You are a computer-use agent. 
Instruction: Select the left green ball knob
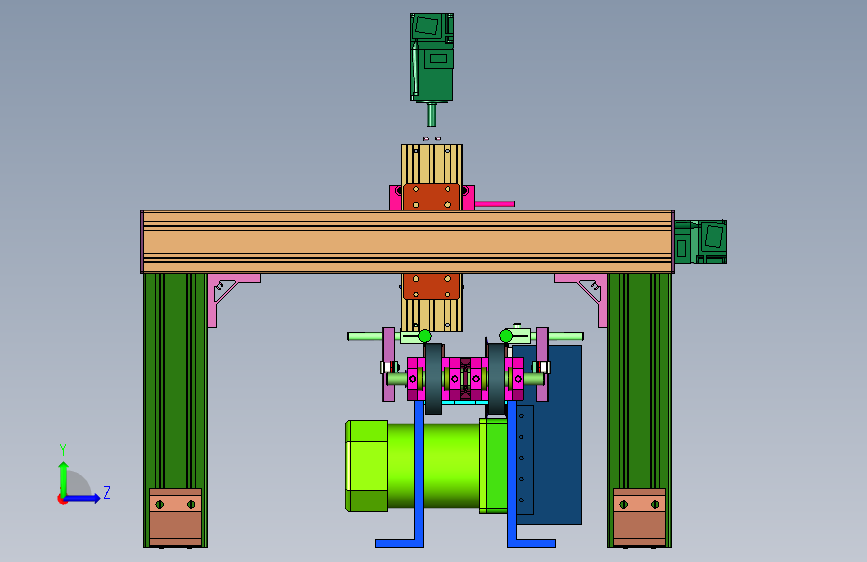425,336
